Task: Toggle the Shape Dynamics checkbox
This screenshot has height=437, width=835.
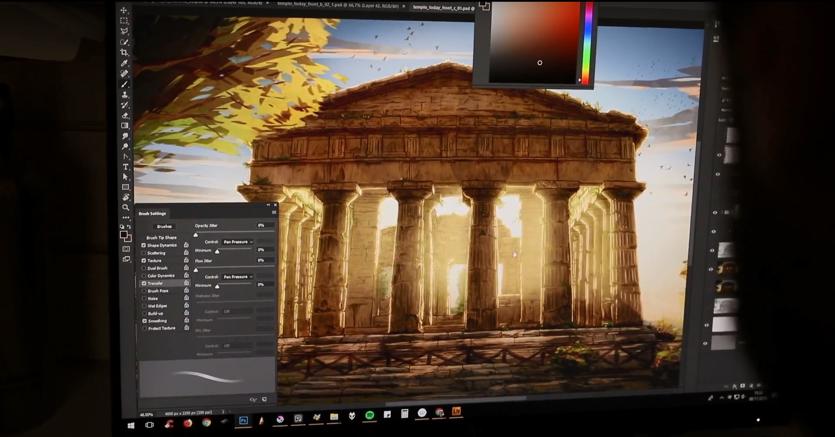Action: 144,245
